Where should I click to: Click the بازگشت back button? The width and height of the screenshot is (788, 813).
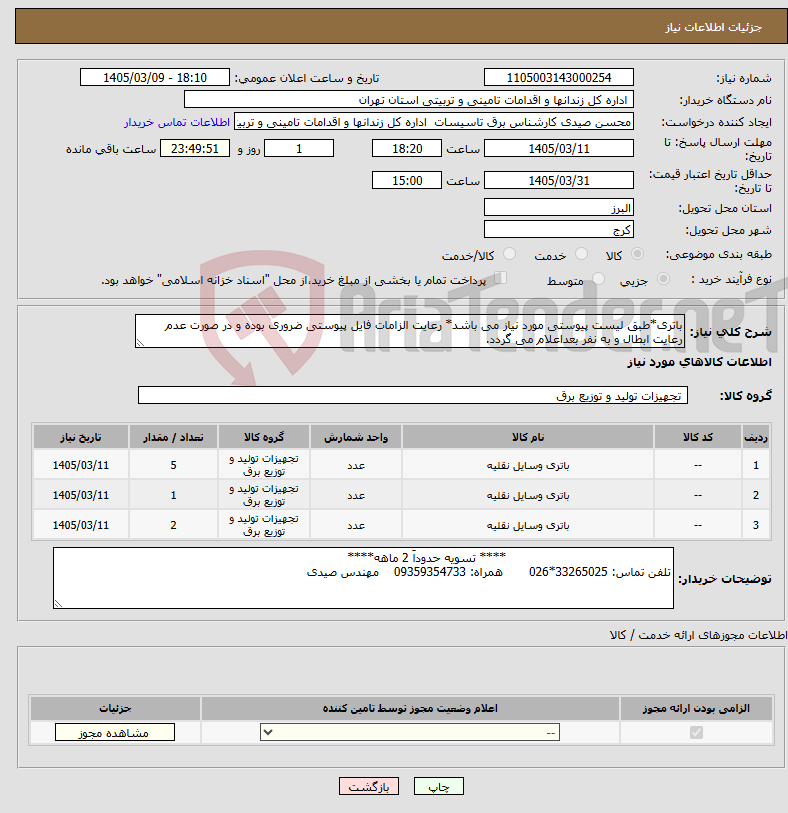(369, 786)
